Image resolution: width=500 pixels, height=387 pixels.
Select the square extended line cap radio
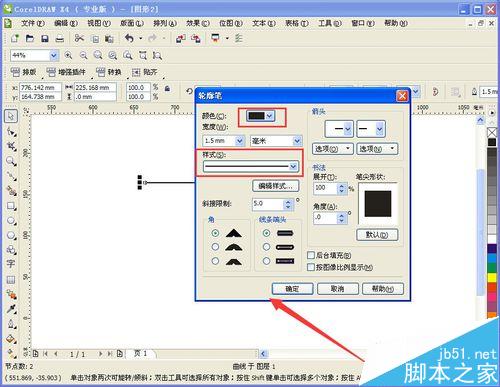[x=266, y=261]
